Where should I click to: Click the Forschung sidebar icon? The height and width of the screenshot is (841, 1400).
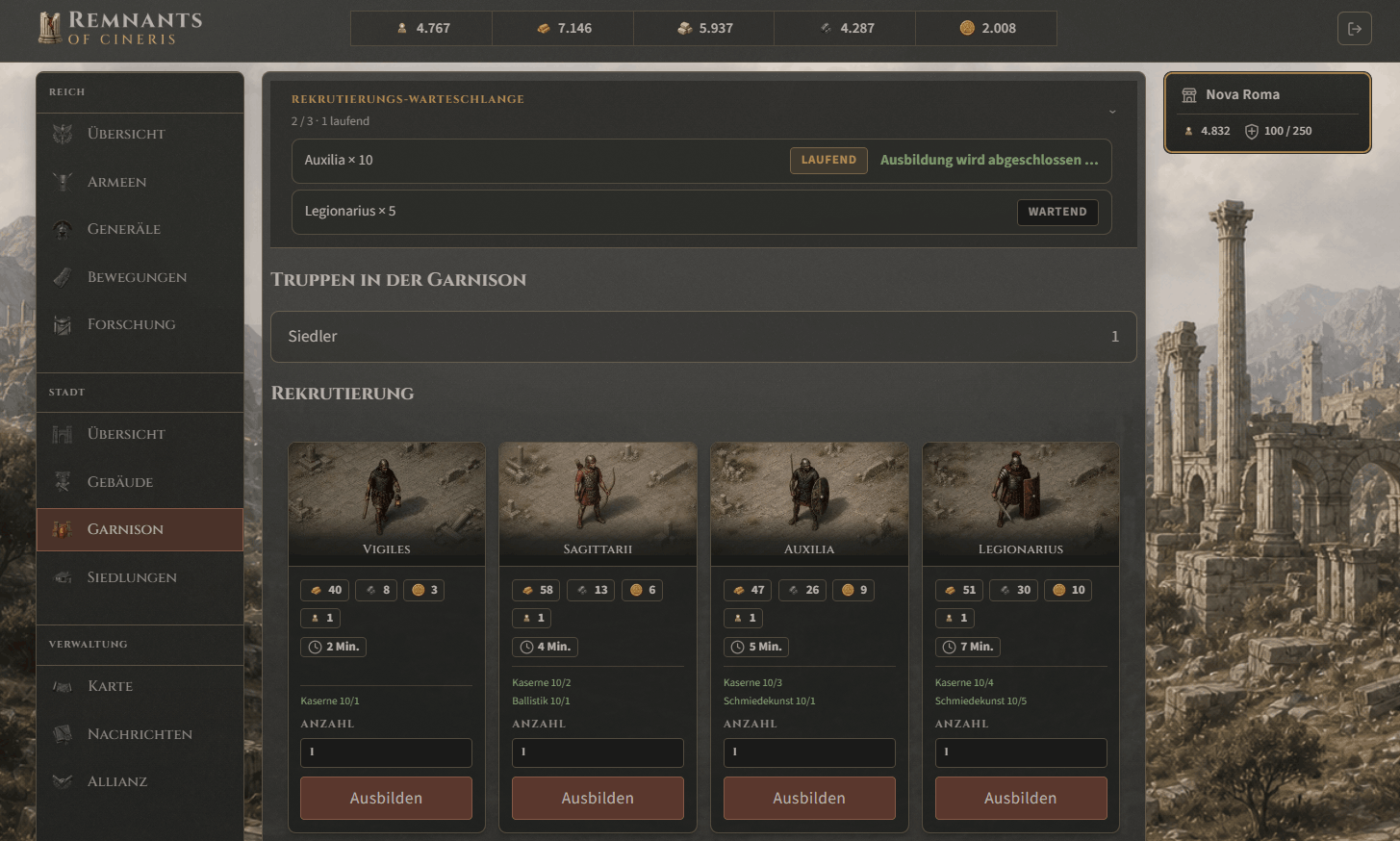63,324
